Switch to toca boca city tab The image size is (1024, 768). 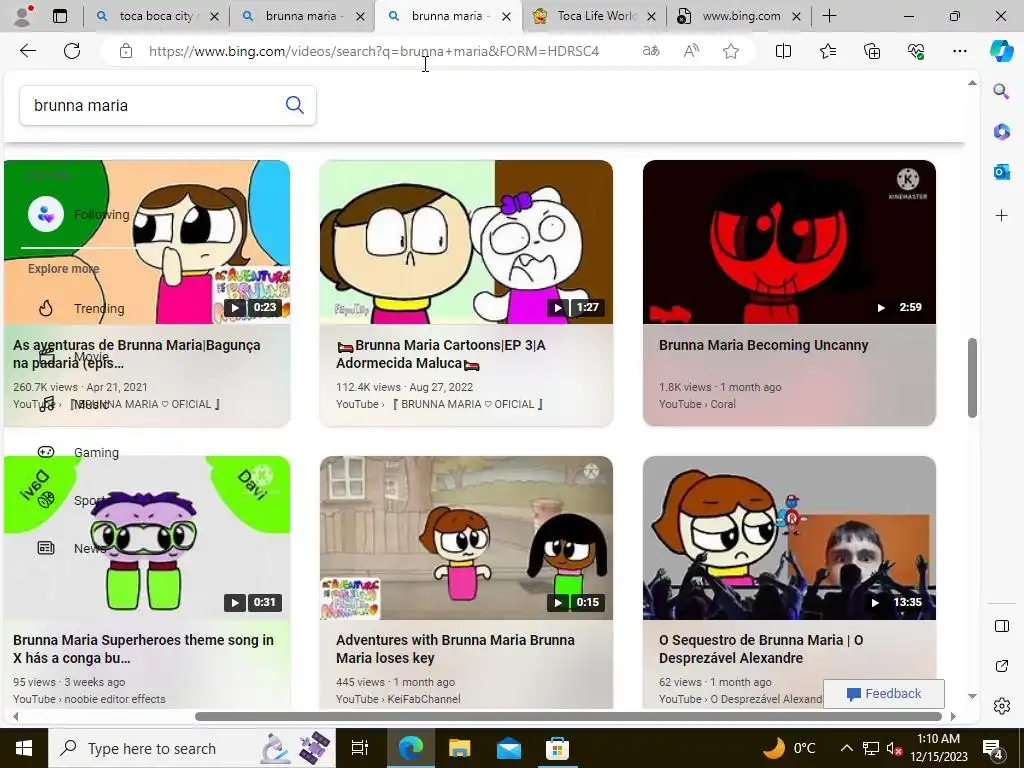[x=157, y=16]
